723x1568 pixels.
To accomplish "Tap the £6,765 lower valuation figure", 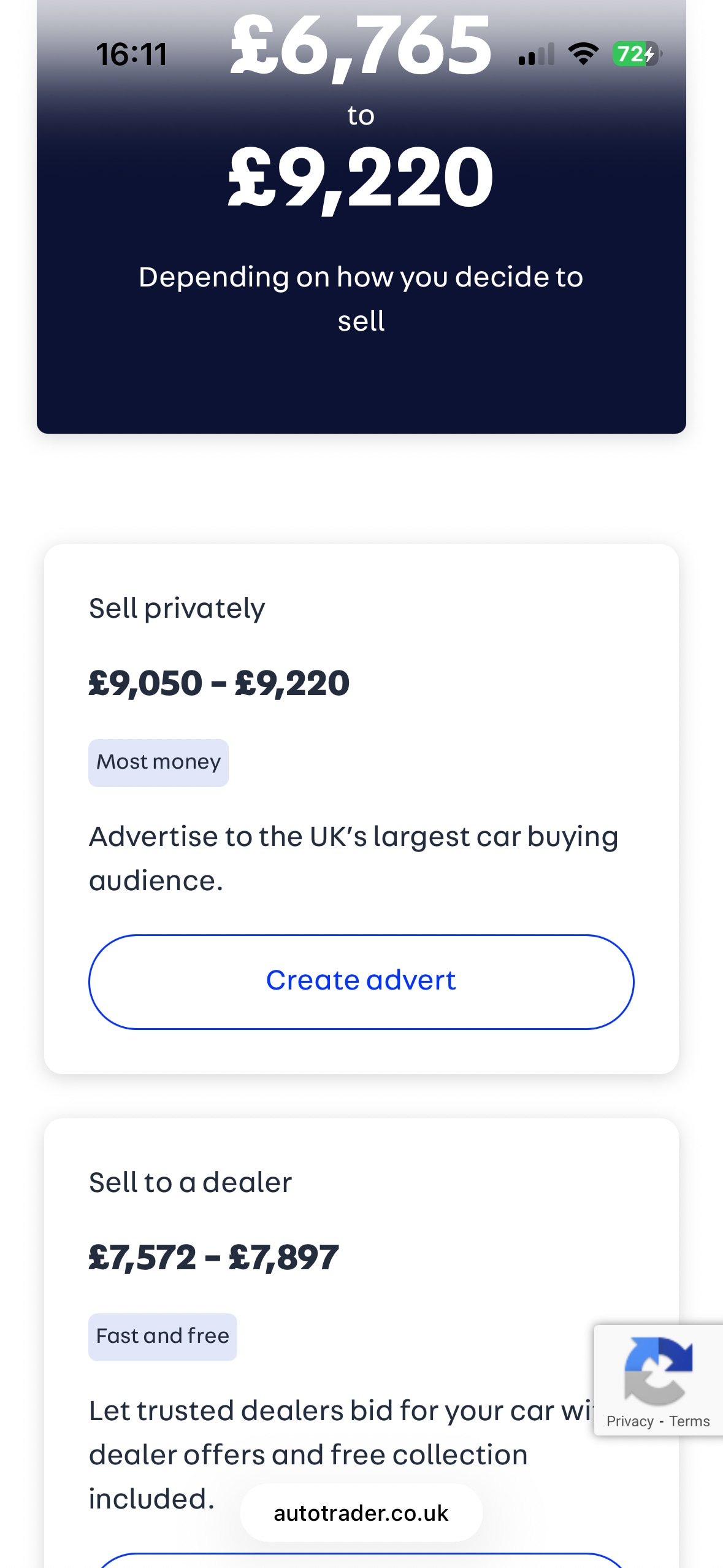I will click(361, 46).
